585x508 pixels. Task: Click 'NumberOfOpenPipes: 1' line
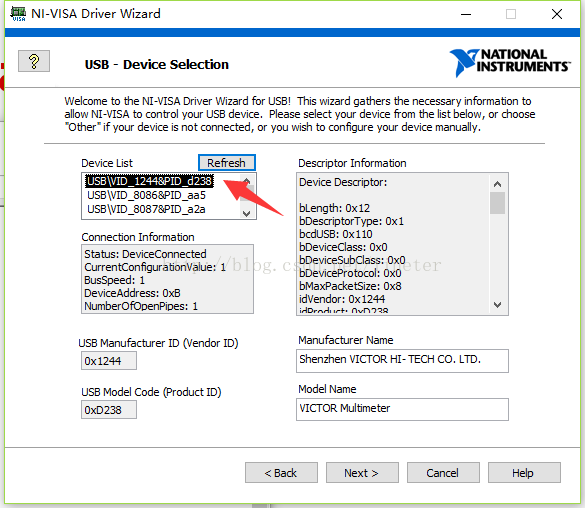[141, 306]
